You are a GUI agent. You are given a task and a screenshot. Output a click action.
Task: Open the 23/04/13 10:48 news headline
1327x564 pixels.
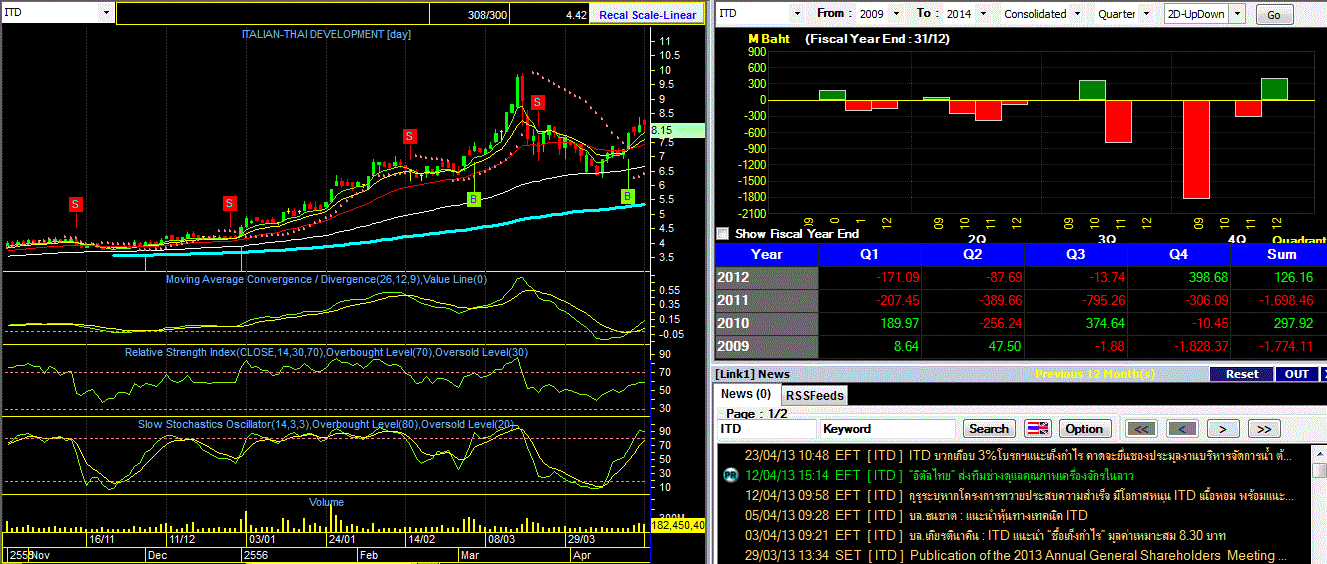click(1099, 456)
